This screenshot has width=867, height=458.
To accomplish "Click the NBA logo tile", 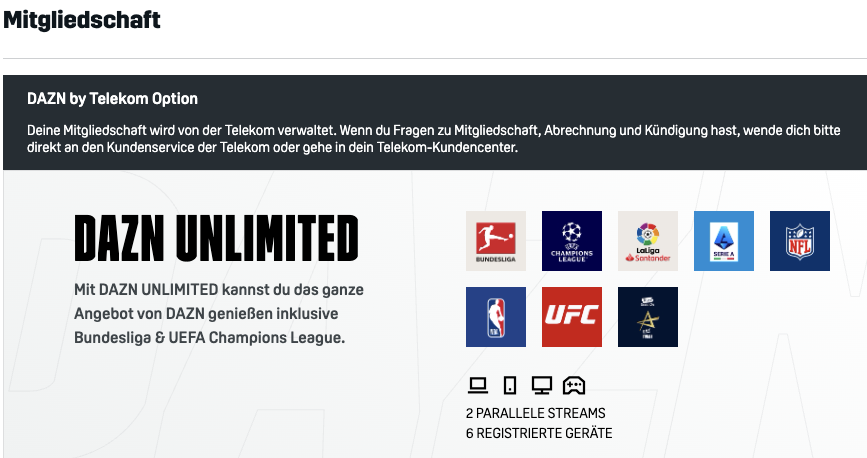I will point(495,317).
